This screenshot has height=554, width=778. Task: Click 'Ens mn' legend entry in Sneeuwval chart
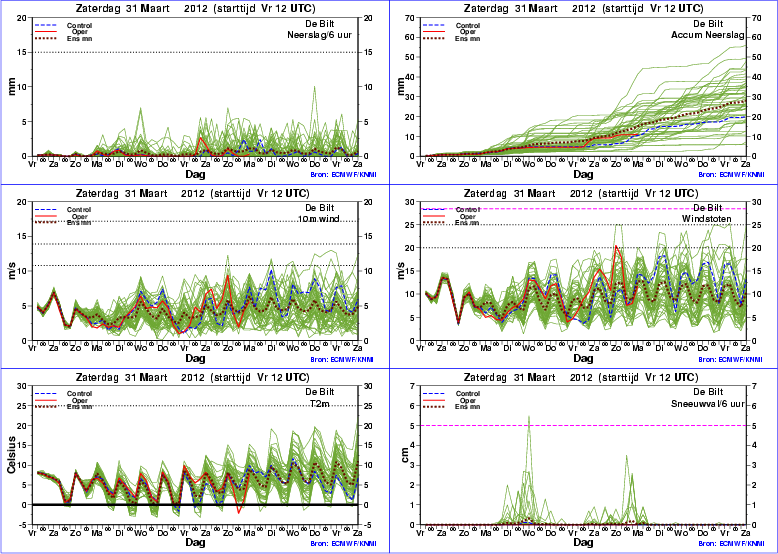[468, 407]
